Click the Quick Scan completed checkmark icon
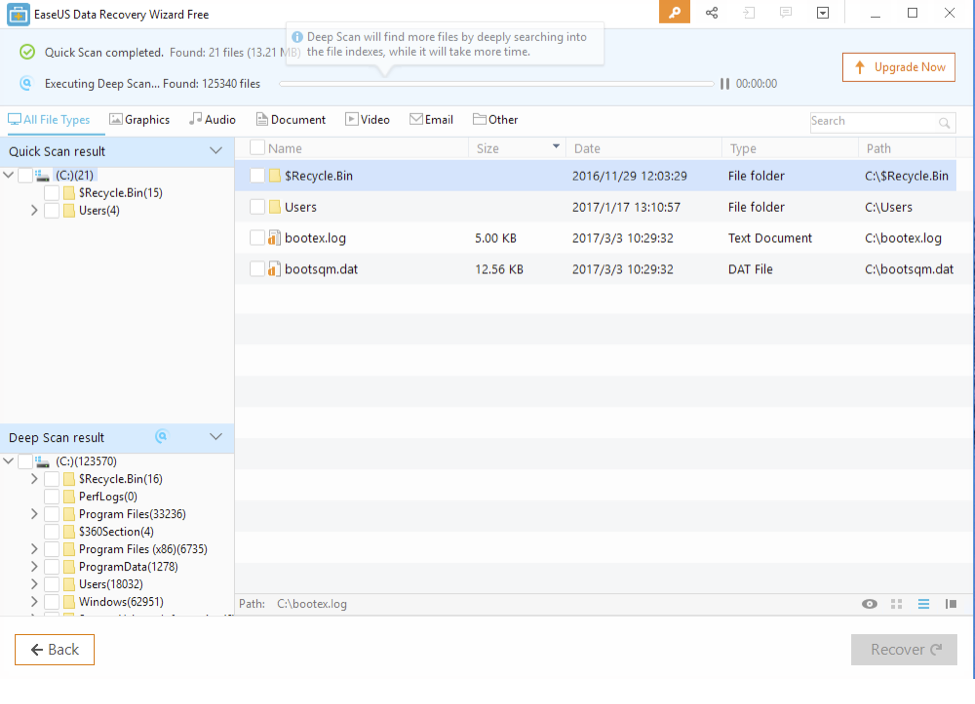The height and width of the screenshot is (704, 975). tap(27, 52)
